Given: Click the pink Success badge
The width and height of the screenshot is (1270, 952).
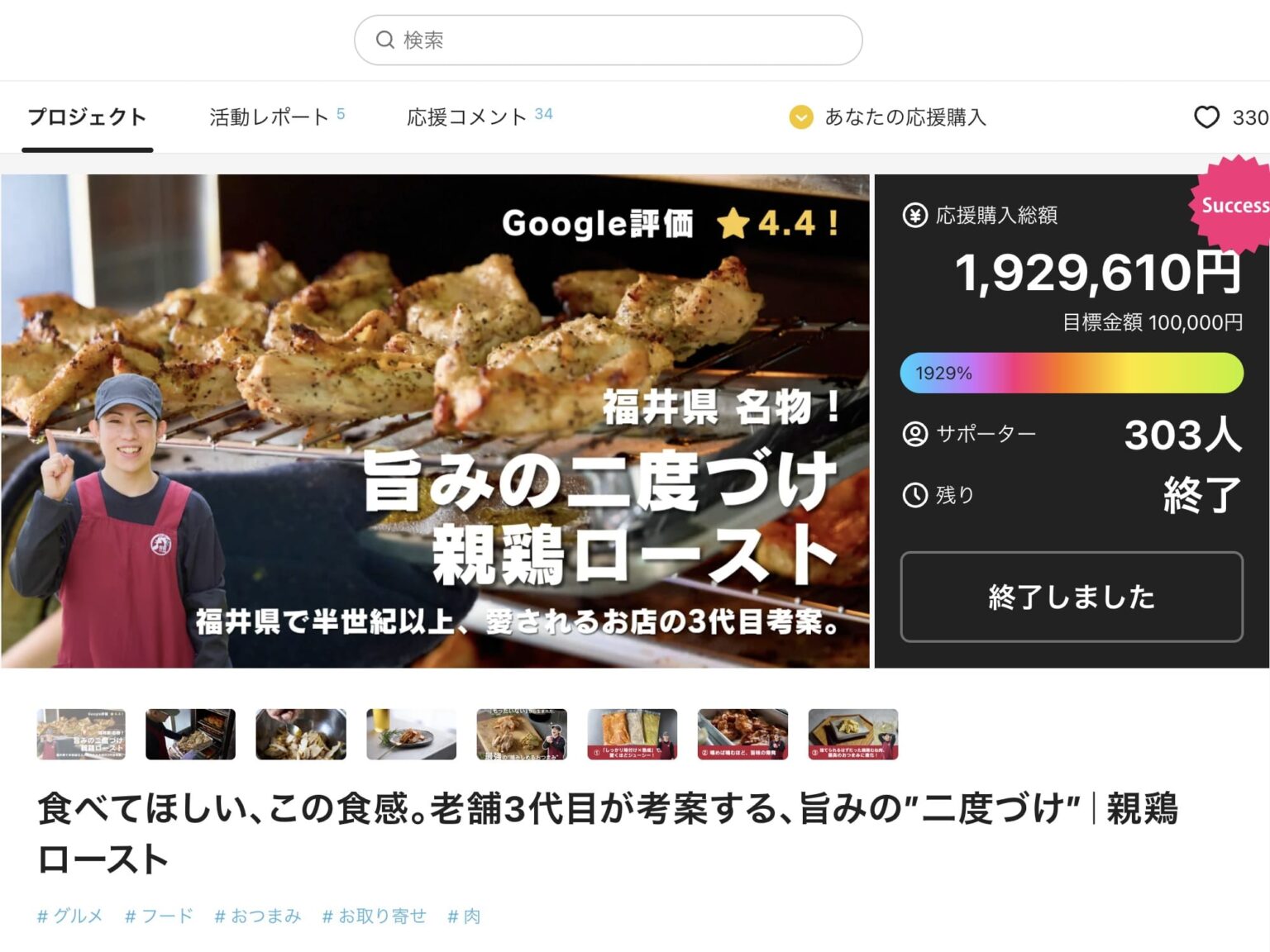Looking at the screenshot, I should pyautogui.click(x=1231, y=204).
